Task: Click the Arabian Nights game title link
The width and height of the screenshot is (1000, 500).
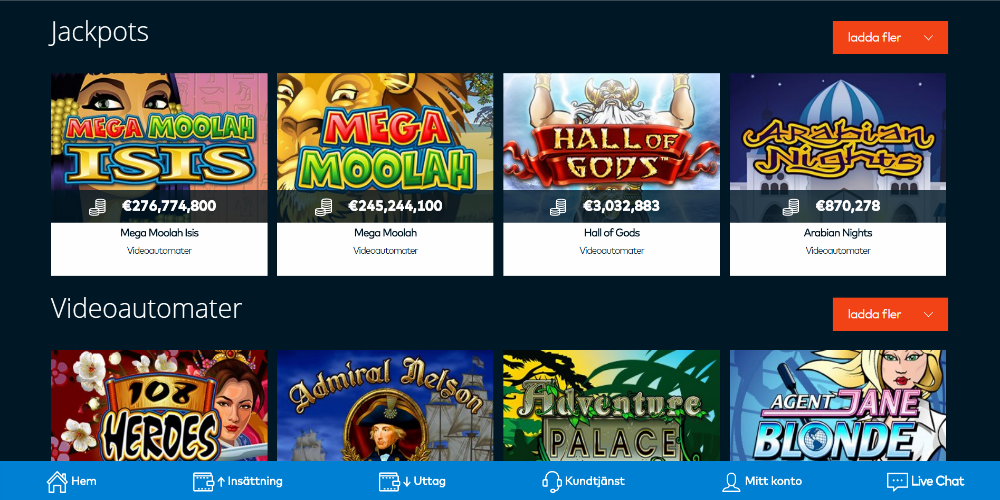Action: (x=838, y=233)
